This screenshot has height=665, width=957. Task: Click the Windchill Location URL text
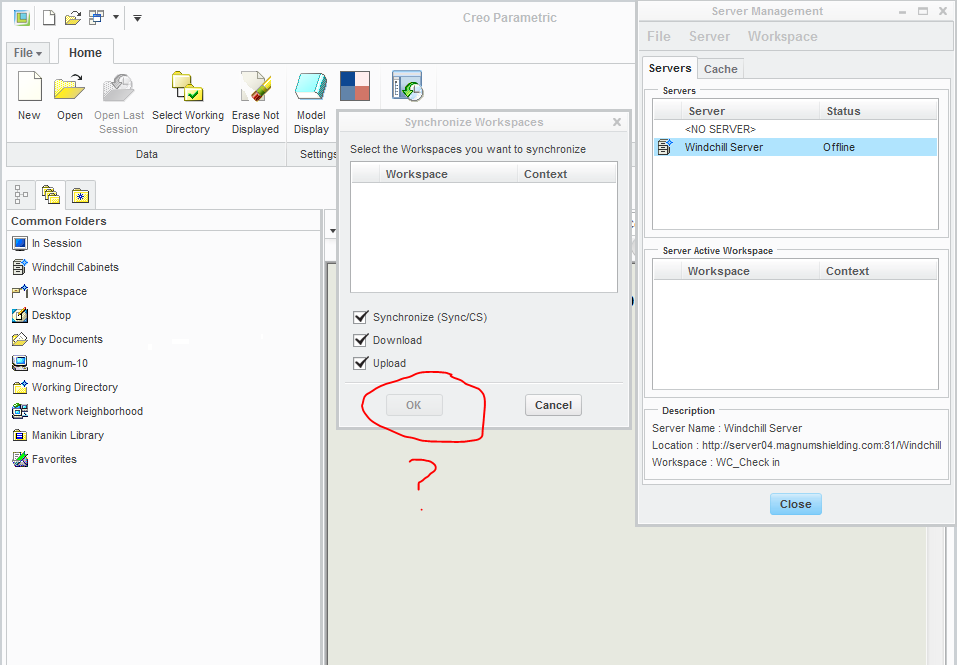[822, 445]
